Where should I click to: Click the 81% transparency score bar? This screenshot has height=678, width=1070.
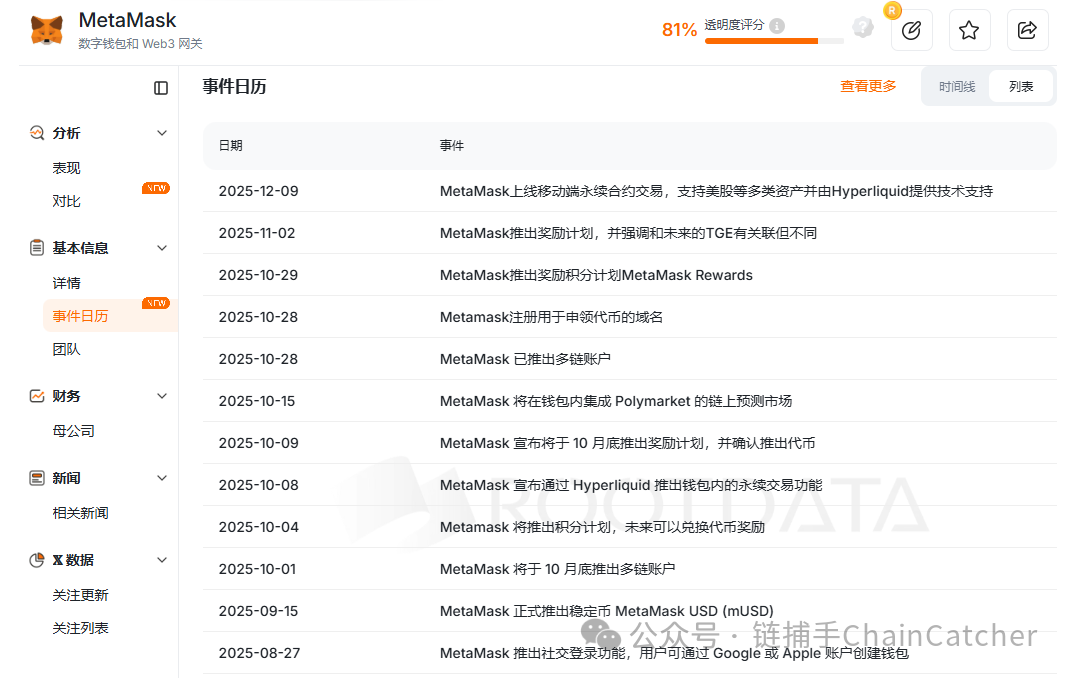[775, 38]
